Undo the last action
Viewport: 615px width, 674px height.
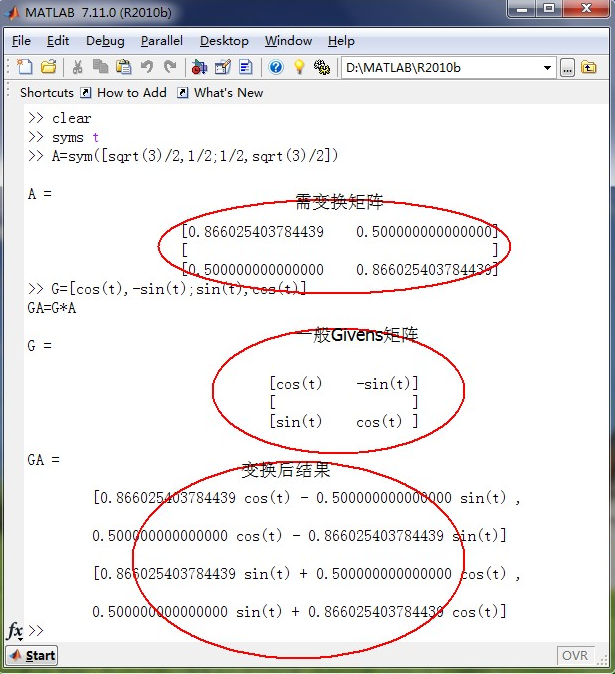[147, 67]
